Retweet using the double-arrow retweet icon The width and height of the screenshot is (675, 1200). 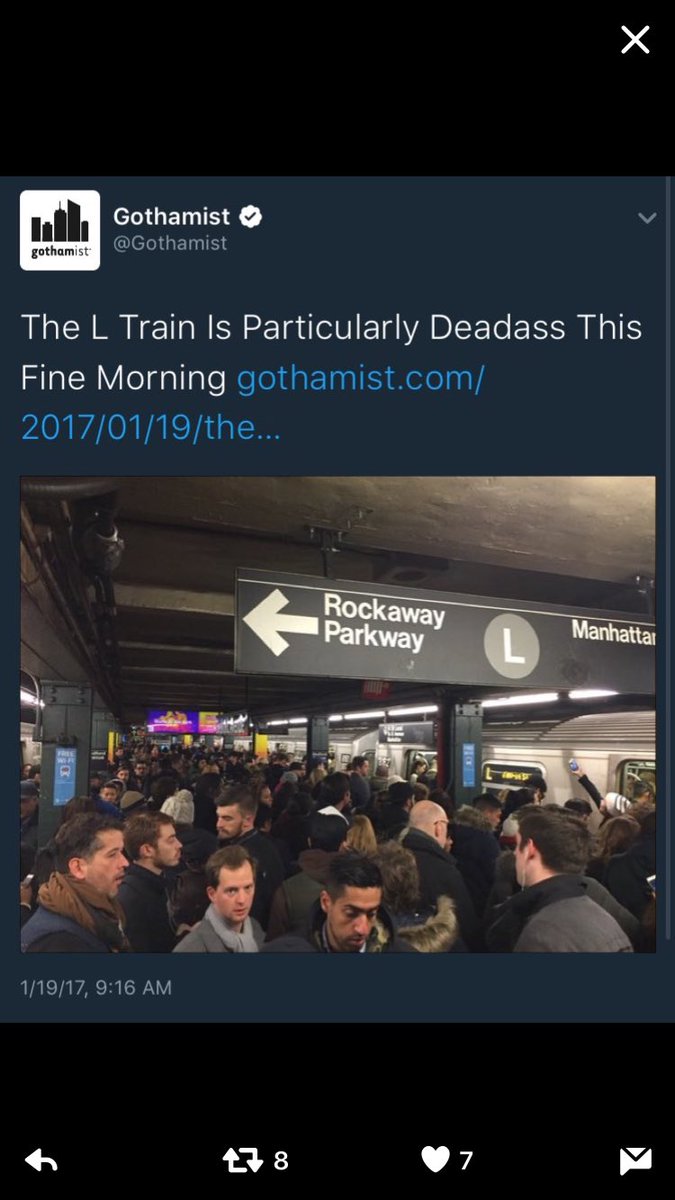click(x=244, y=1160)
